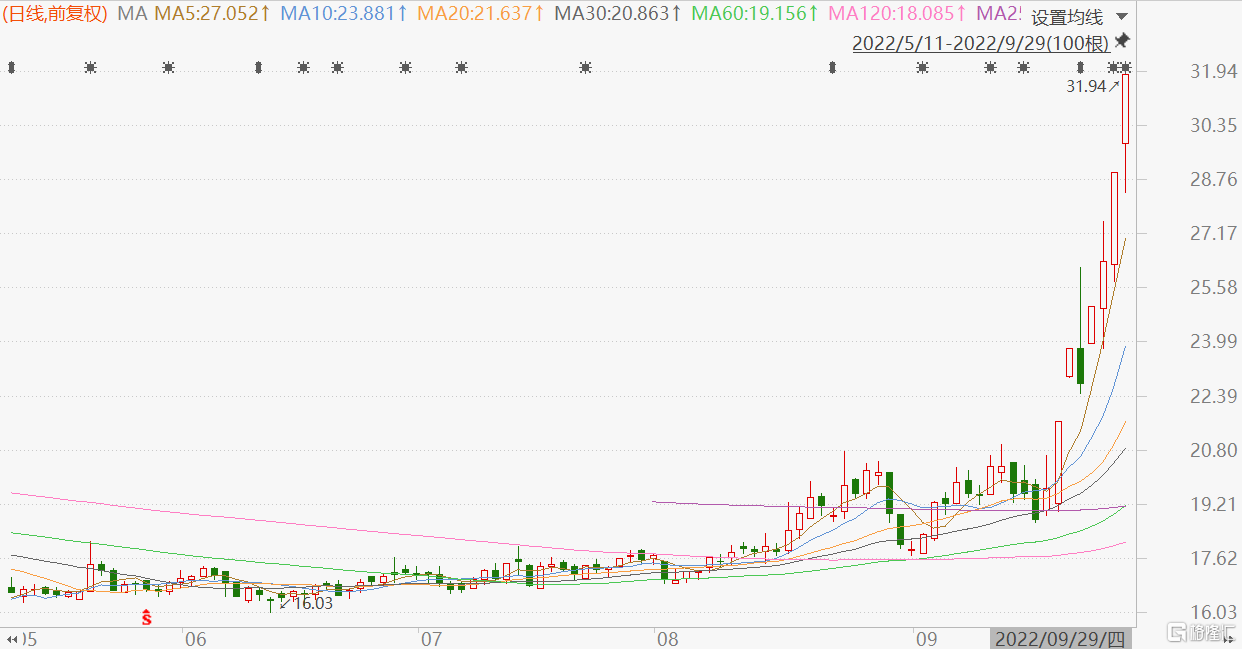
Task: Click the star event marker just before 06 label
Action: [167, 68]
